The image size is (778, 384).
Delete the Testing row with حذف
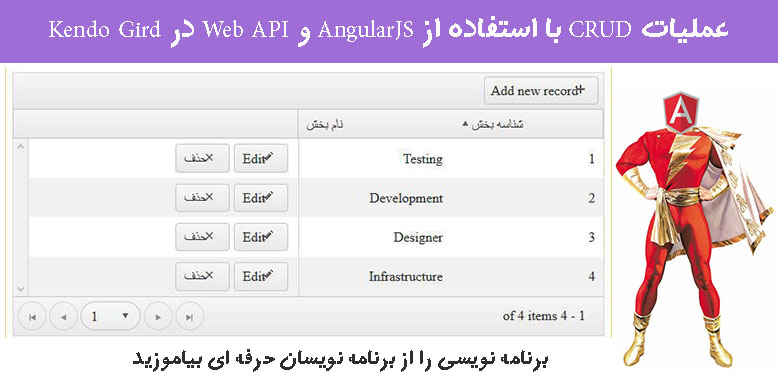tap(202, 159)
